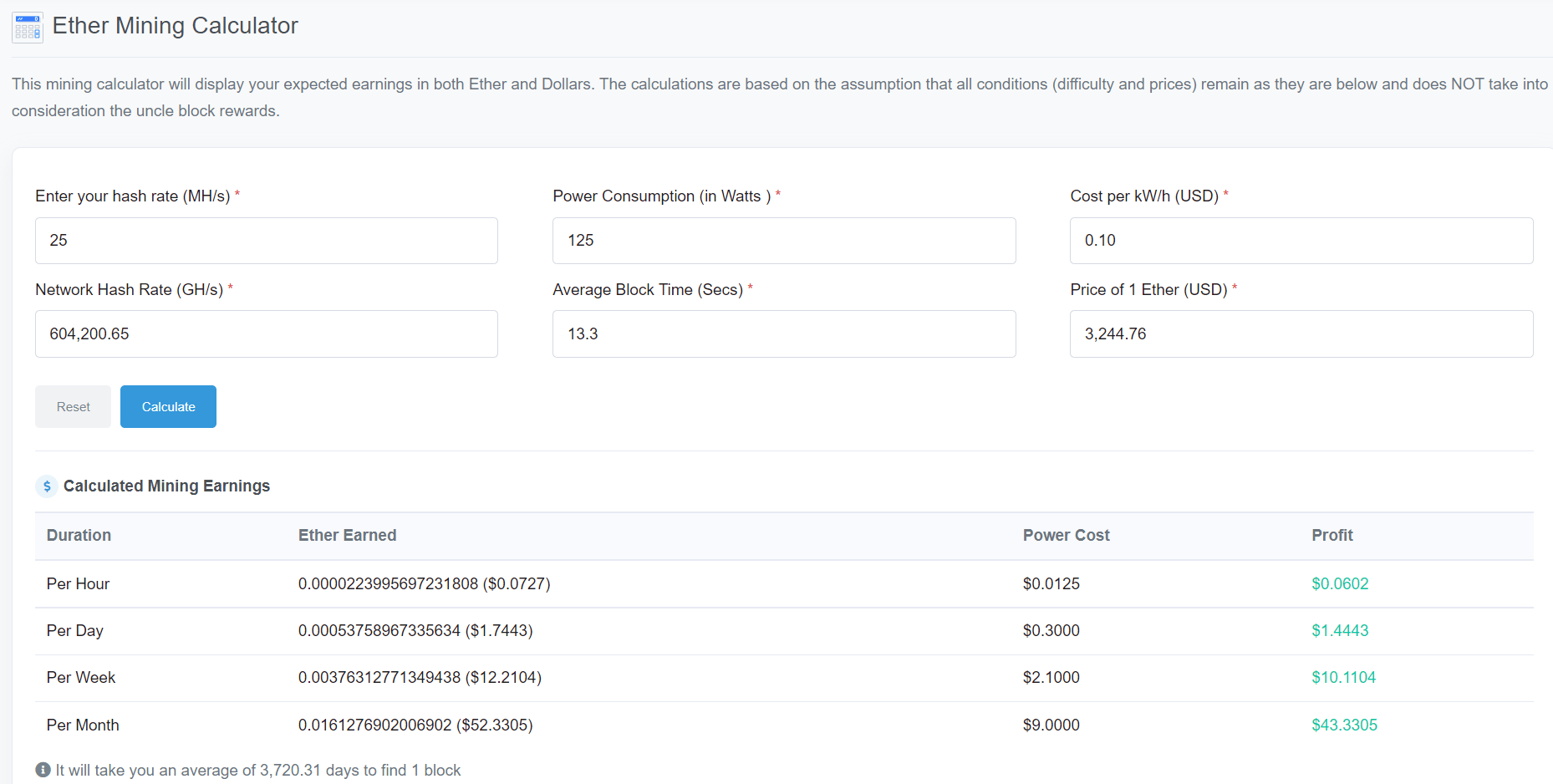Focus the Cost per kW/h input
The image size is (1553, 784).
click(x=1301, y=241)
